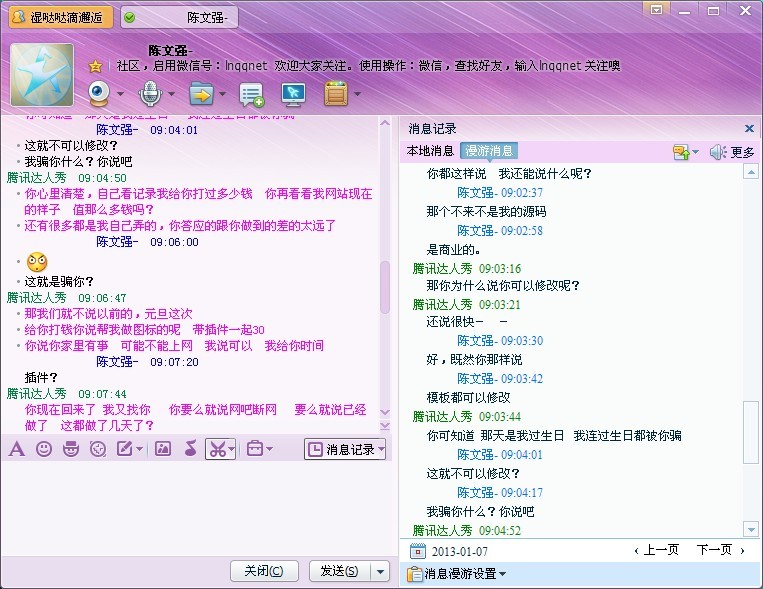This screenshot has width=763, height=589.
Task: Select 湿哒哒滴邂逅 chat tab
Action: pos(61,18)
